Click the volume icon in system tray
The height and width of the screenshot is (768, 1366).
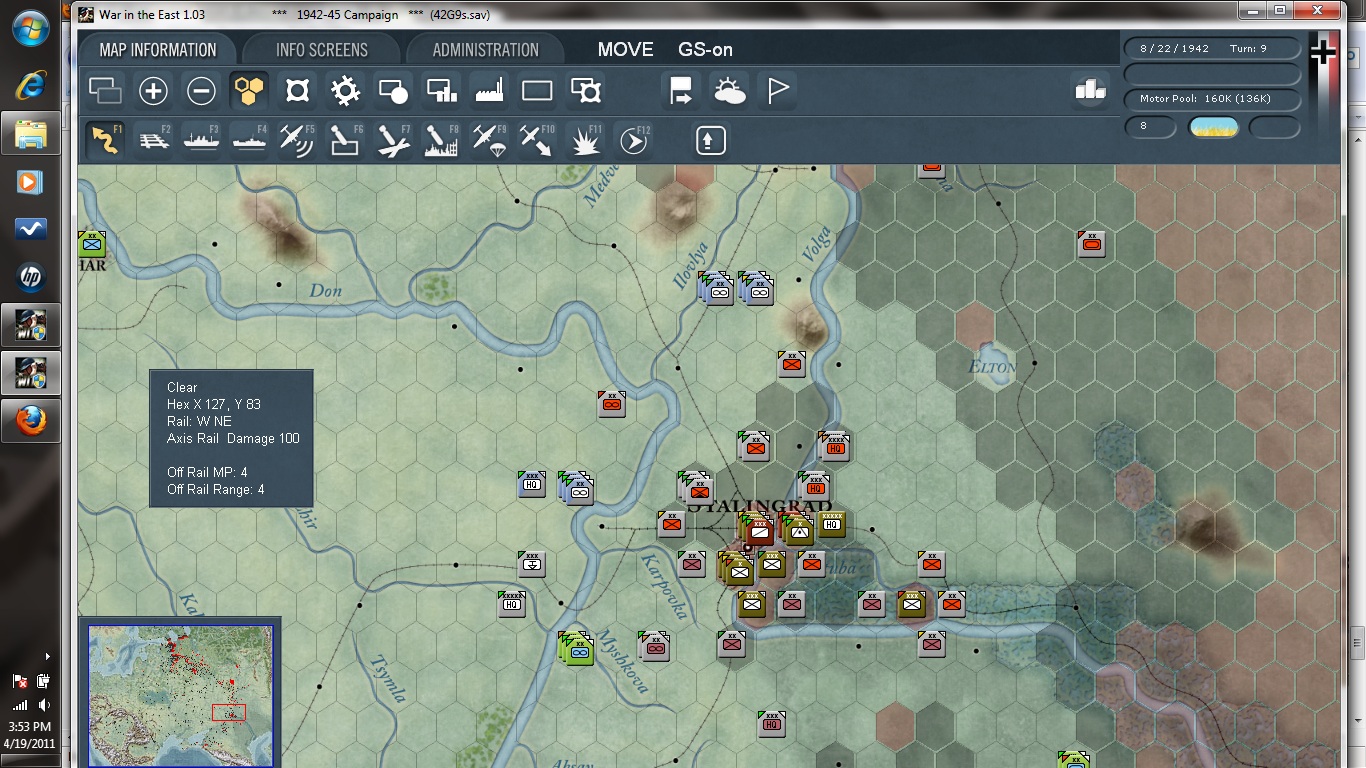click(x=44, y=705)
